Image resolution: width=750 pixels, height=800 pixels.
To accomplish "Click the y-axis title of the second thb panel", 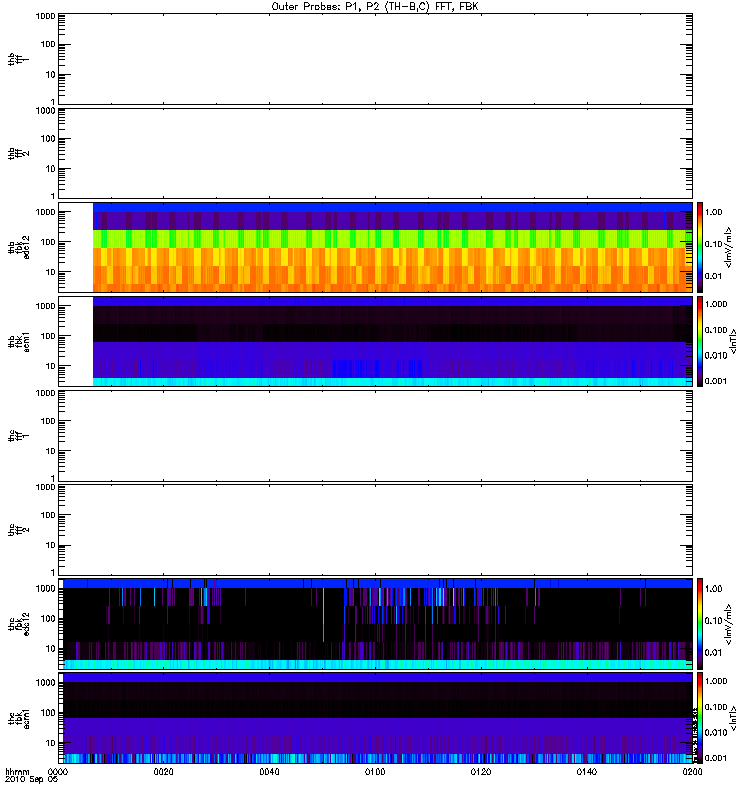I will point(18,153).
